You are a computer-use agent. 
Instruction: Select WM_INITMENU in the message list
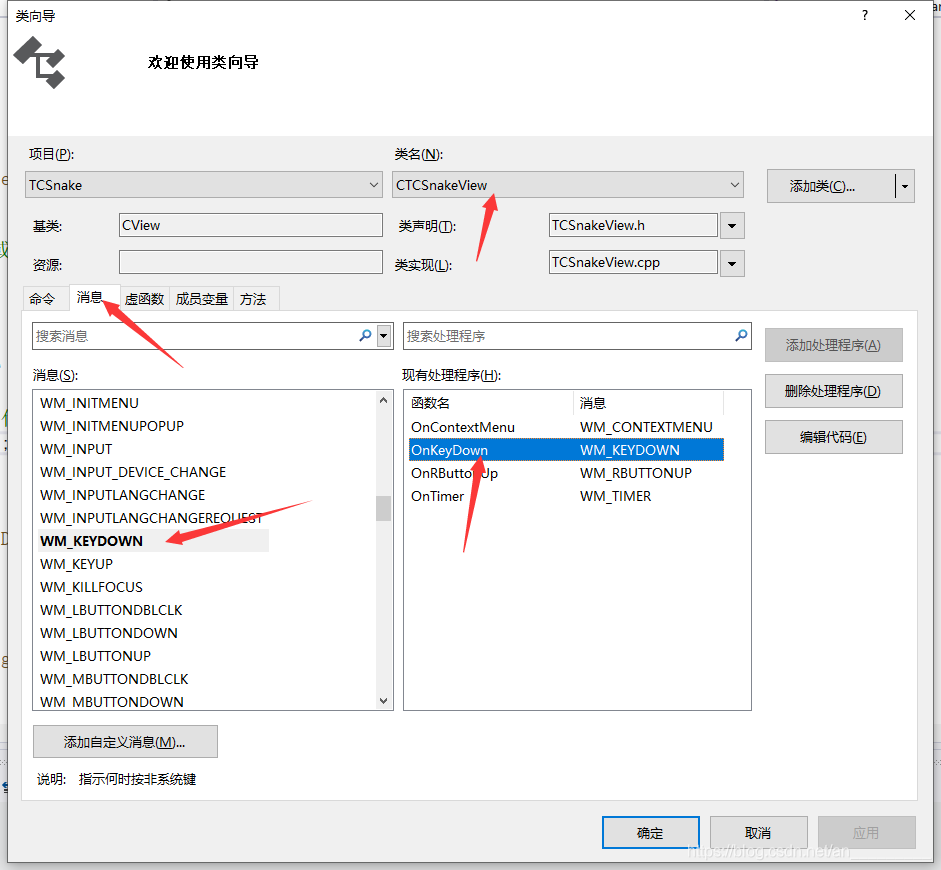click(89, 403)
